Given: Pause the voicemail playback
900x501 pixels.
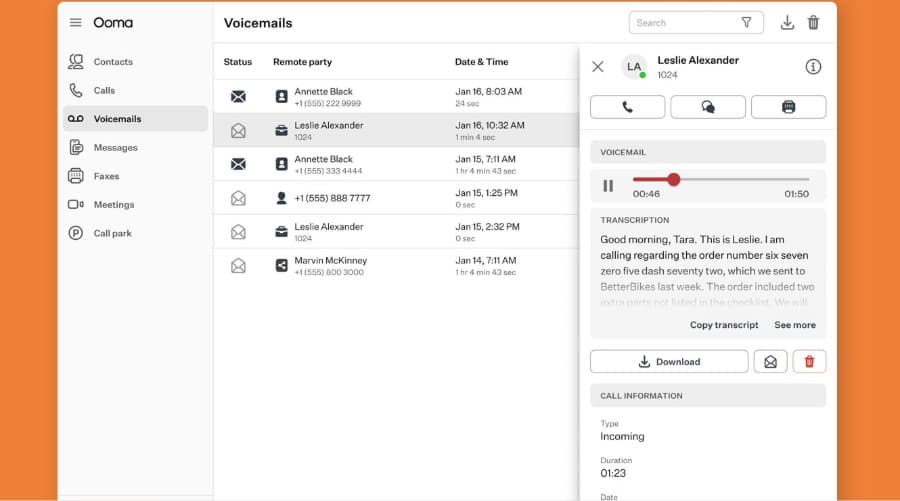Looking at the screenshot, I should pos(608,186).
